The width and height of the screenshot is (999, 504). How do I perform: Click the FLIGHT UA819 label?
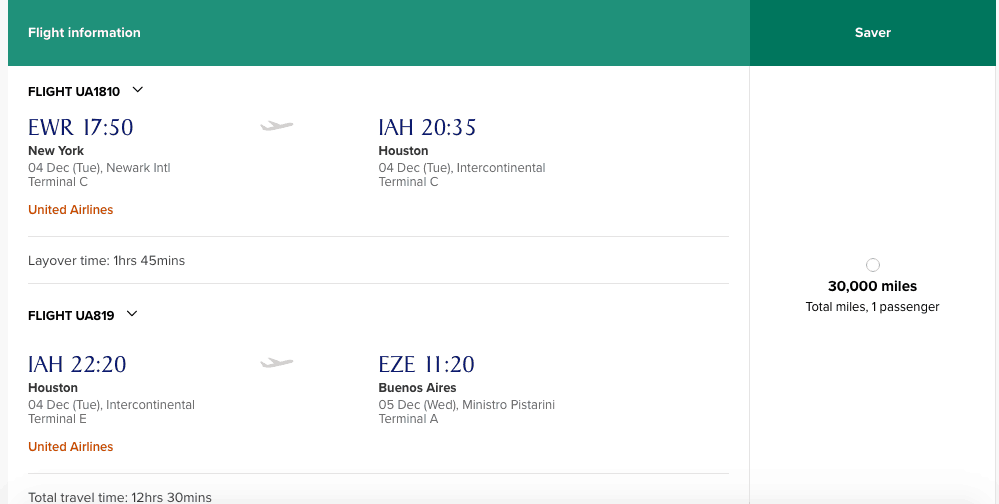[71, 316]
